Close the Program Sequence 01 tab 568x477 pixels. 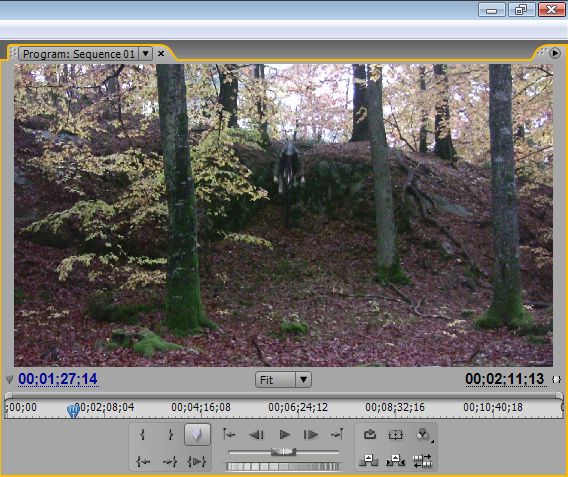click(161, 54)
